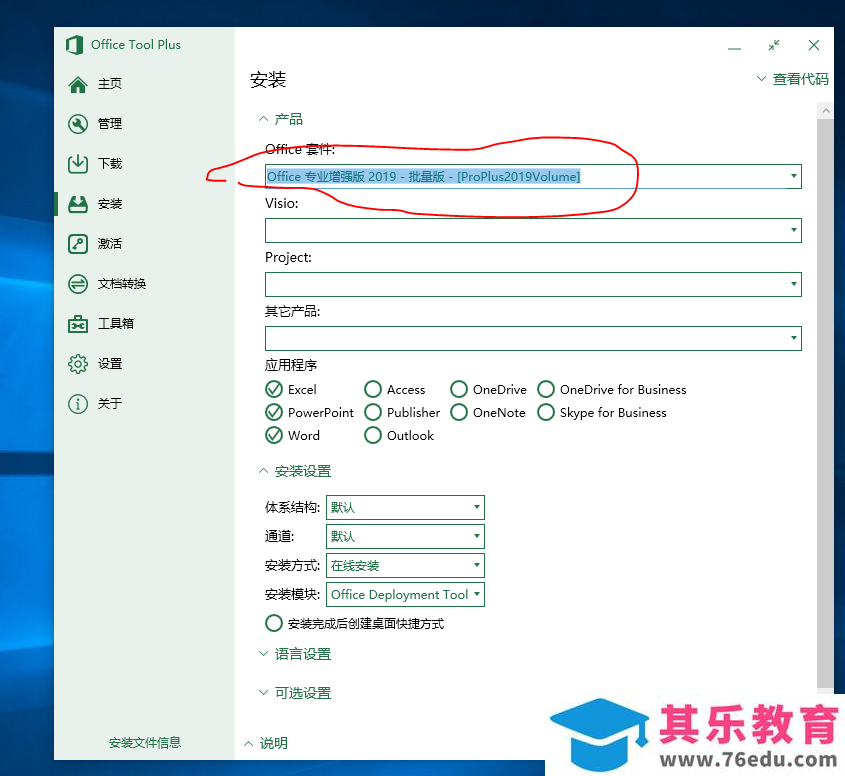This screenshot has height=776, width=845.
Task: Click the scrollbar up arrow
Action: pos(825,111)
